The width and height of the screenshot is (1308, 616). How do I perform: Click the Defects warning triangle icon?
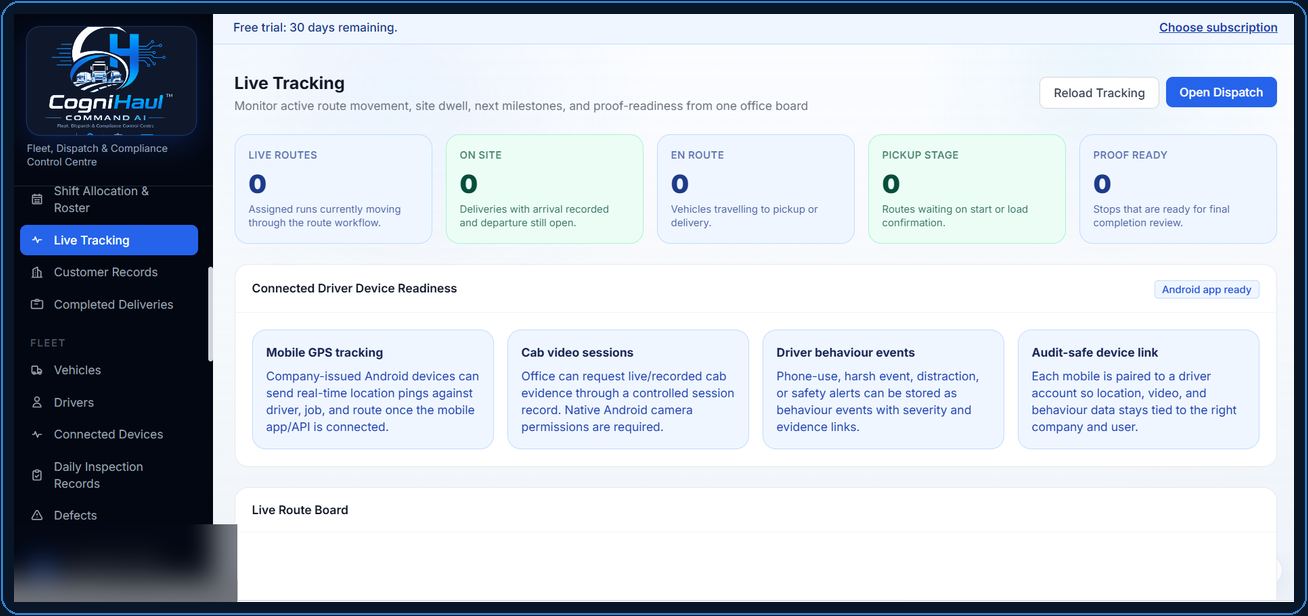(37, 515)
